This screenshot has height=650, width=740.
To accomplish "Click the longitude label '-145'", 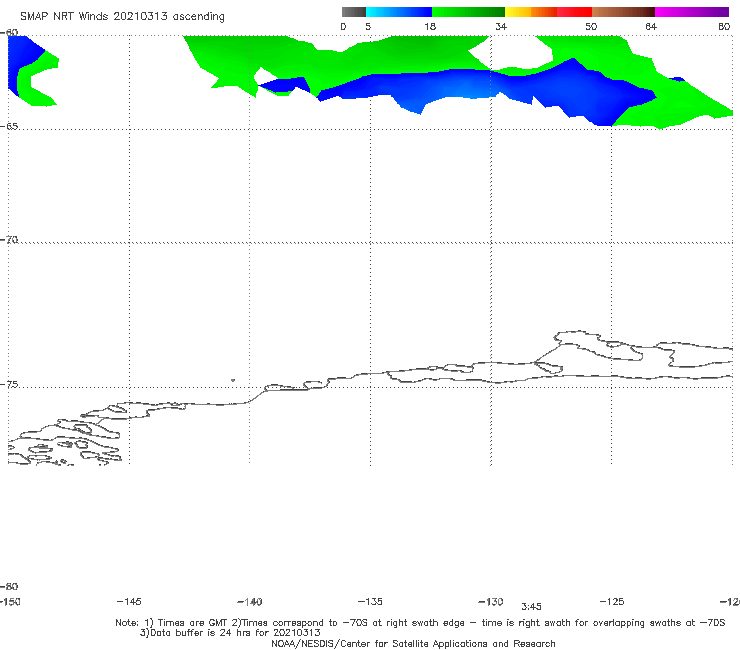I will (129, 602).
